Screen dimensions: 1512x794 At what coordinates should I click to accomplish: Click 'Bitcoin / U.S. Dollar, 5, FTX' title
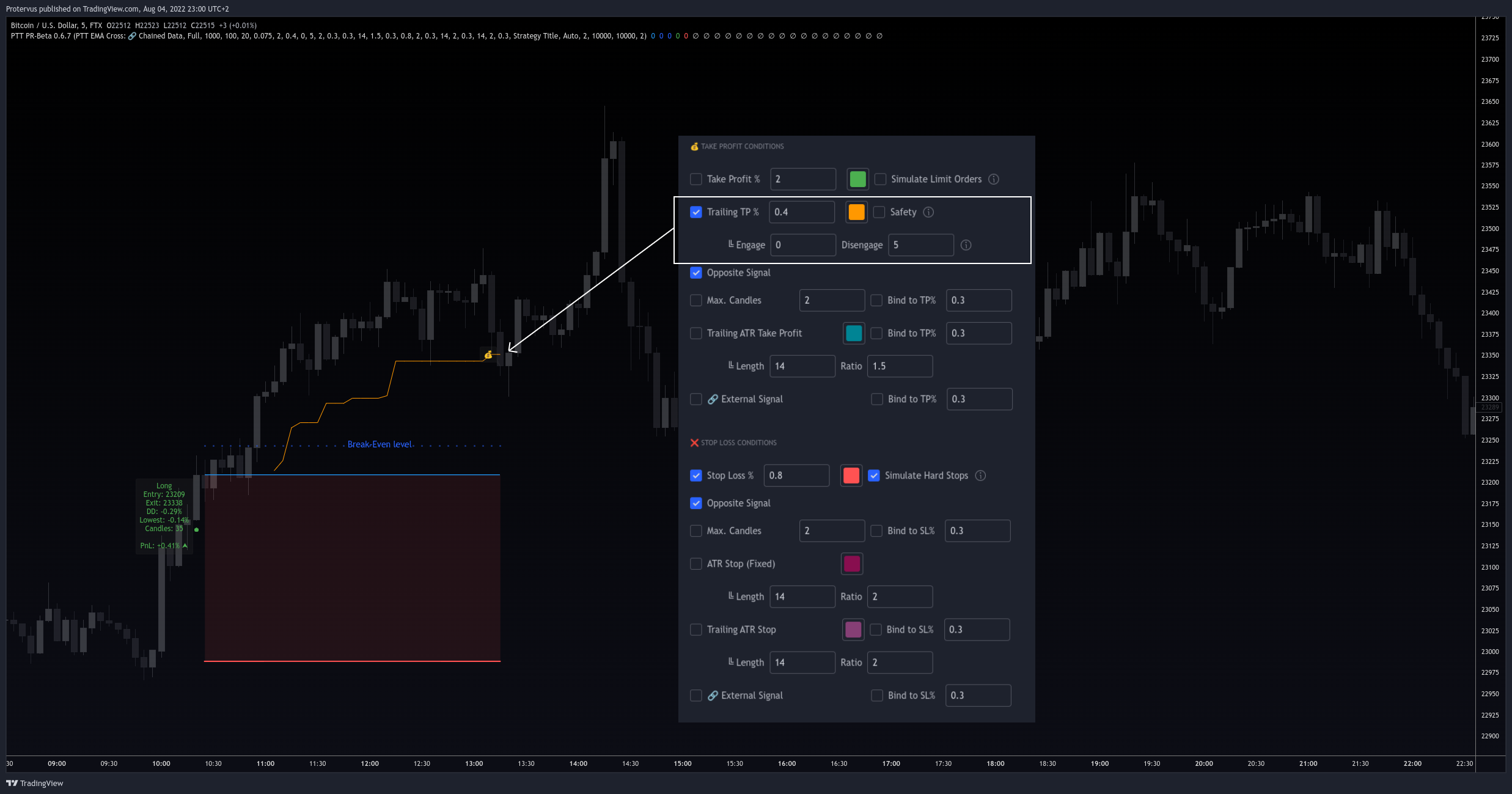pyautogui.click(x=56, y=26)
